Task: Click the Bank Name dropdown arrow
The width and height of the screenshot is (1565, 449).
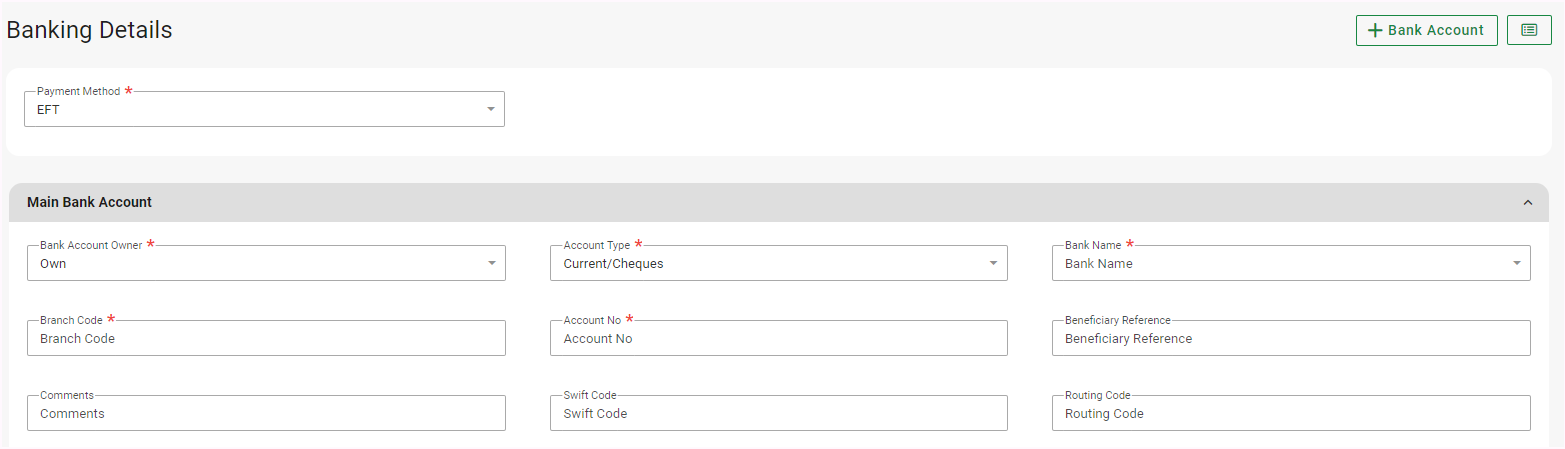Action: click(x=1516, y=264)
